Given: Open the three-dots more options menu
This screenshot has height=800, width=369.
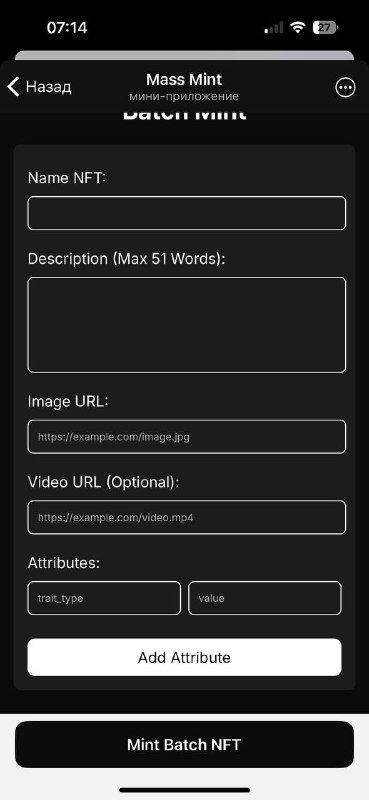Looking at the screenshot, I should (346, 88).
